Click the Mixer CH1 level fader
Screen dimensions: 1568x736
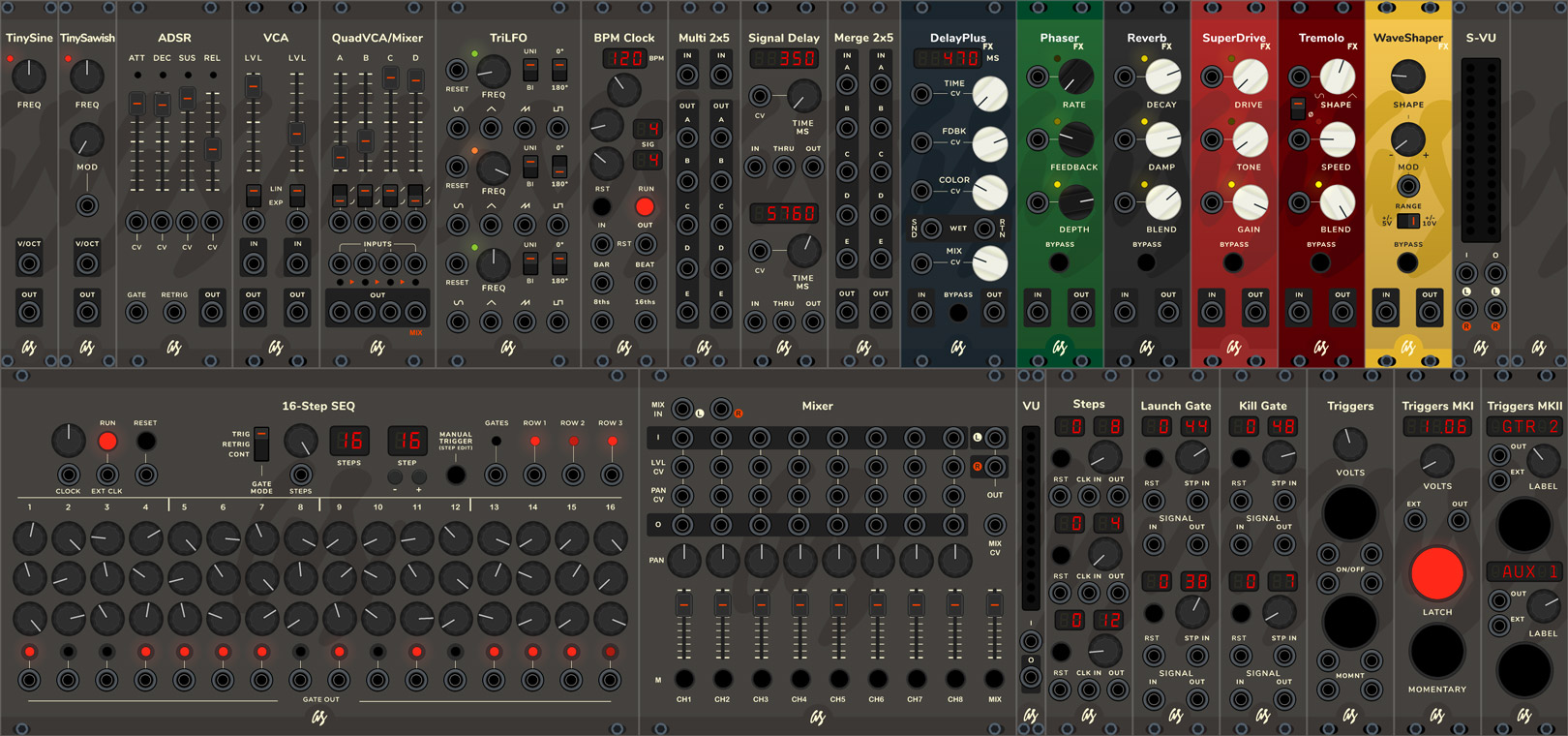tap(684, 605)
